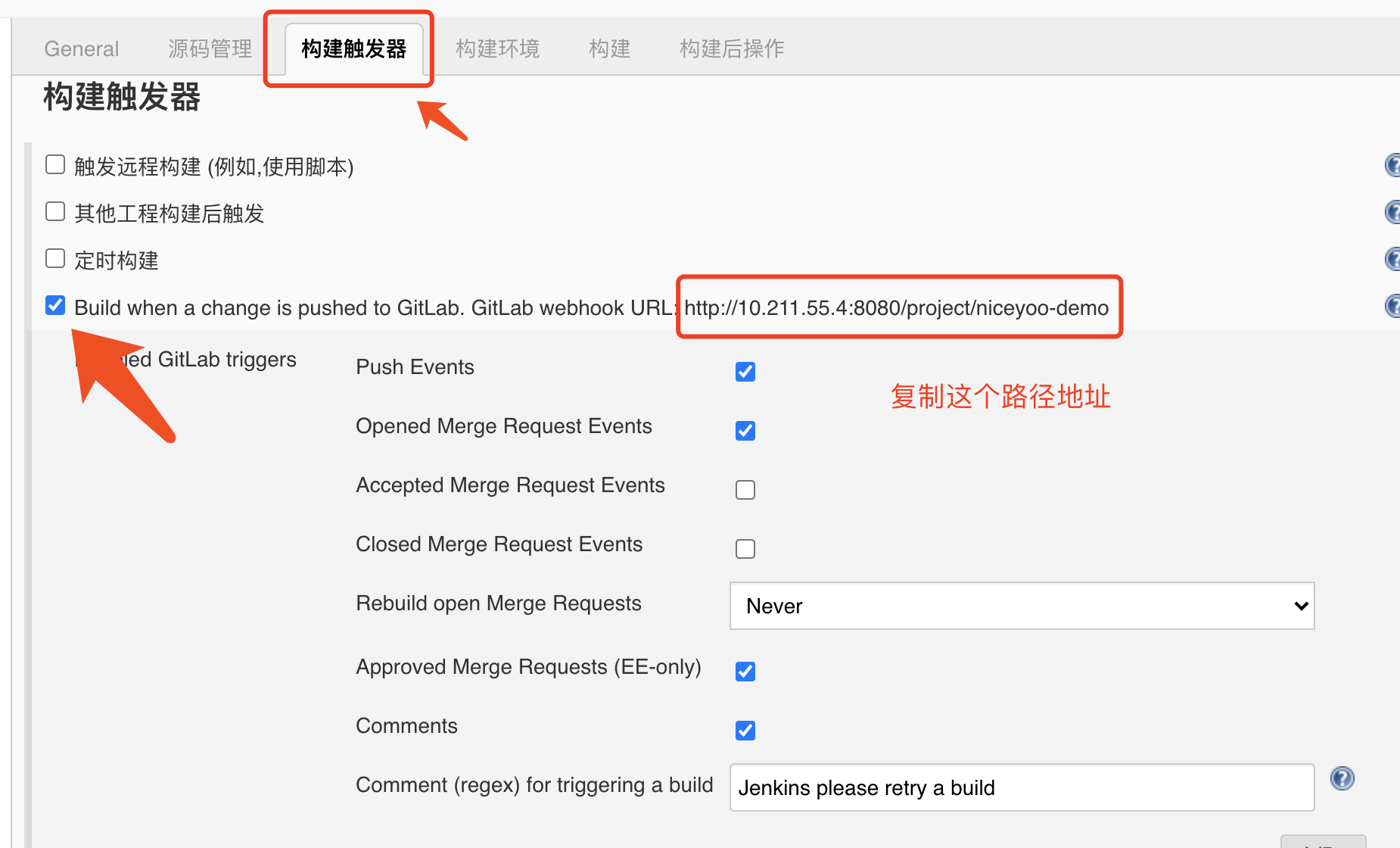Click the comment regex input field

(x=1022, y=787)
